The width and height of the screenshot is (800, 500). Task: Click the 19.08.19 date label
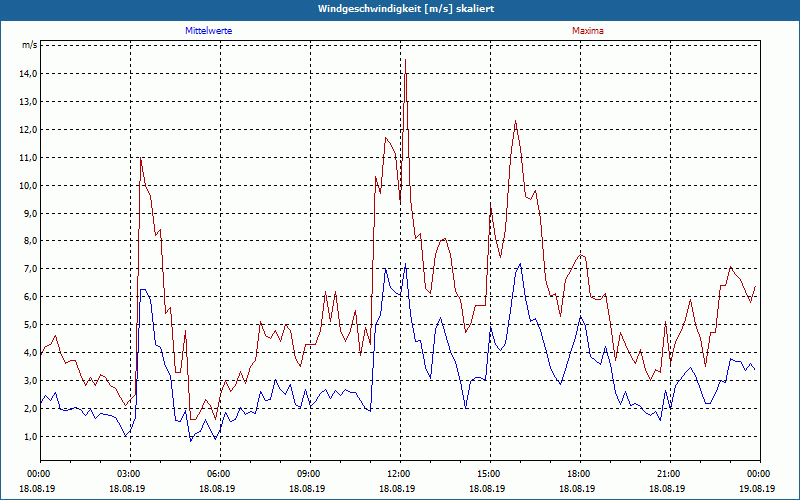(758, 488)
